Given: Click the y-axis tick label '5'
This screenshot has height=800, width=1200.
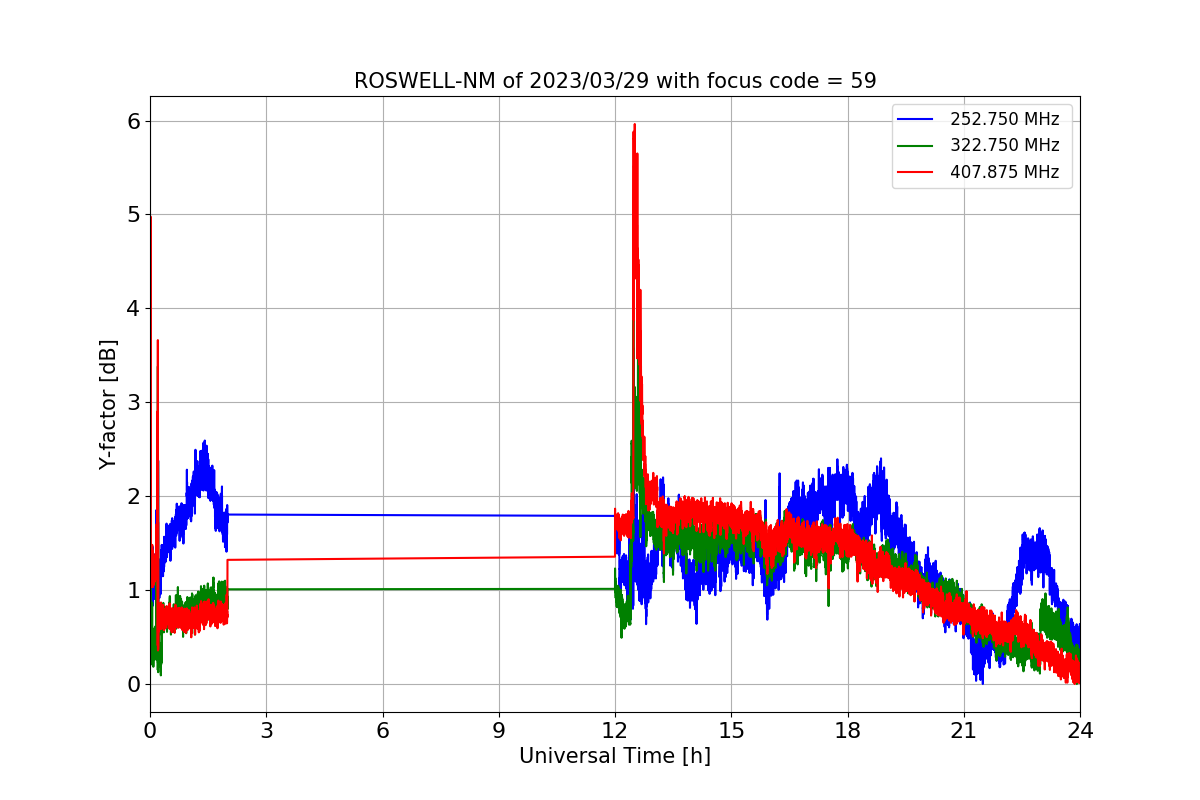Looking at the screenshot, I should click(x=133, y=215).
